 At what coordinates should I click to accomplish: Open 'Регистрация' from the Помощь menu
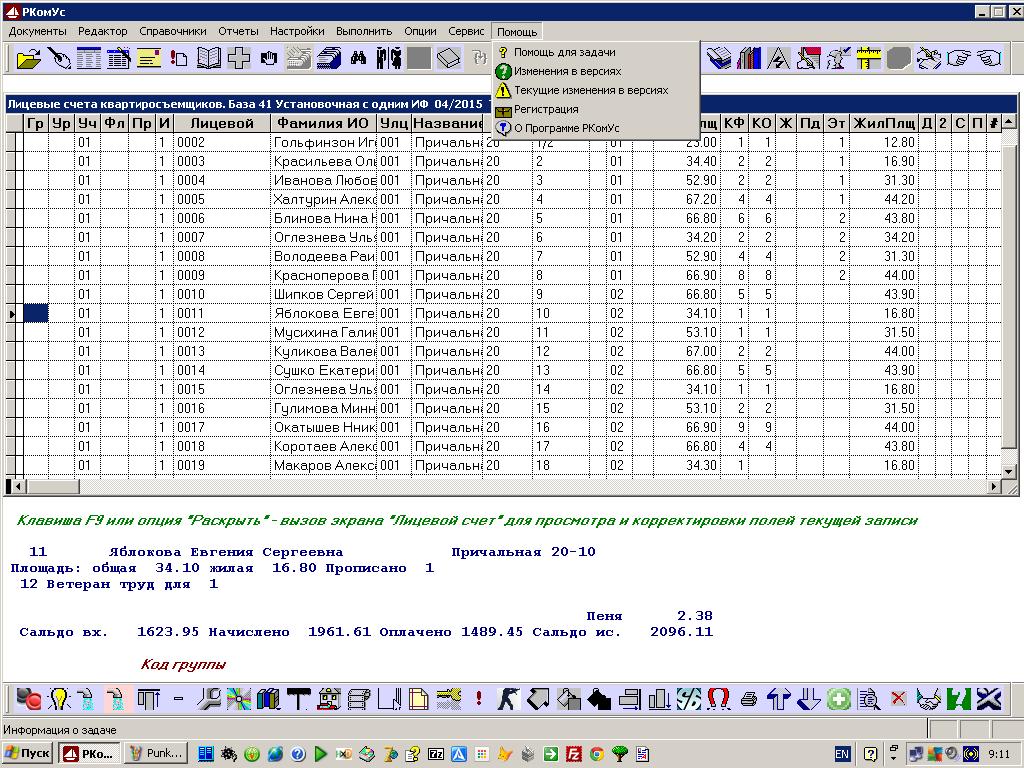point(546,109)
